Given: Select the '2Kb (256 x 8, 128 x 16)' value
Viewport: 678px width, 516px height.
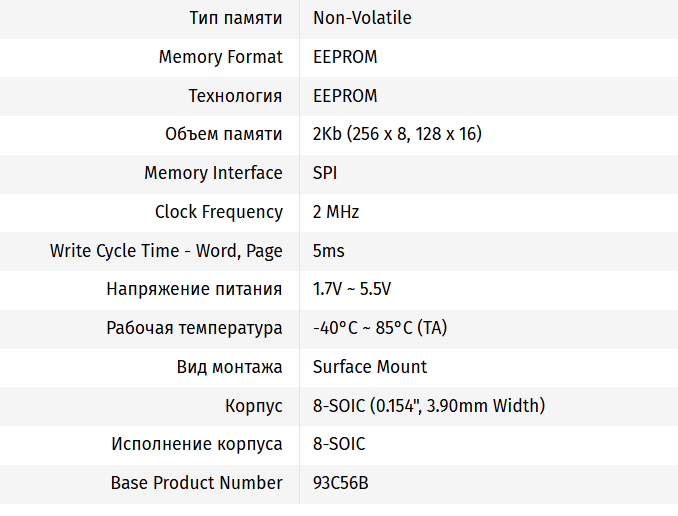Looking at the screenshot, I should pyautogui.click(x=397, y=134).
